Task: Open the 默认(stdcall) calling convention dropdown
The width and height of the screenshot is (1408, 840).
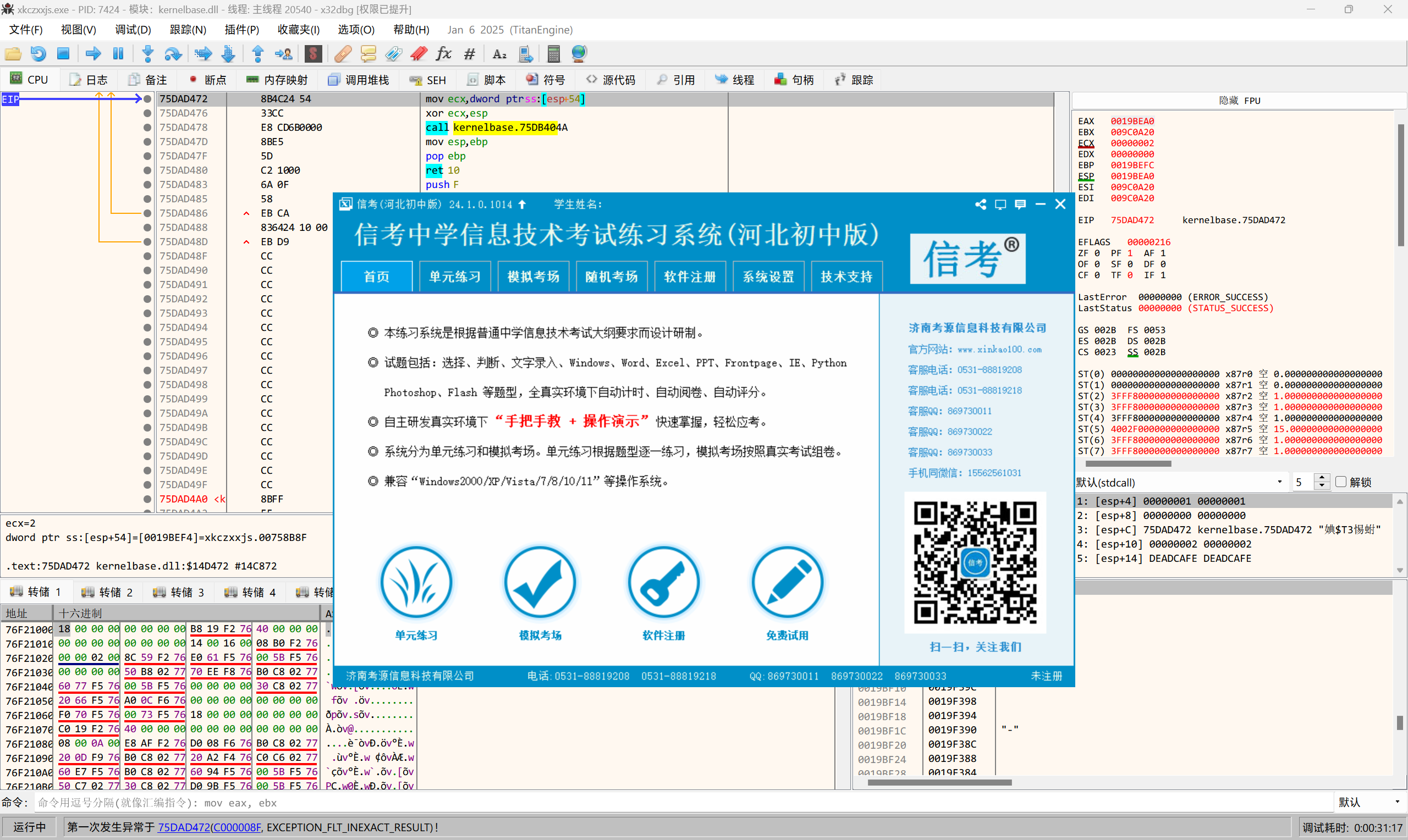Action: click(1180, 482)
